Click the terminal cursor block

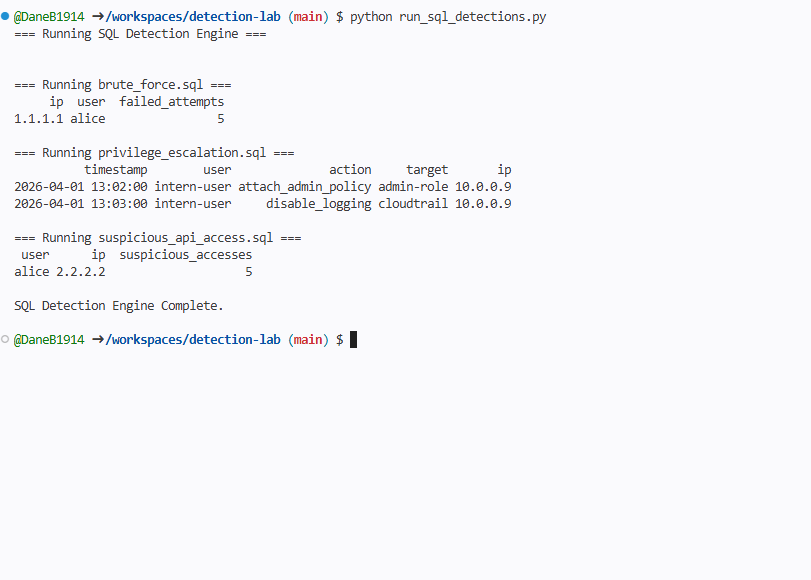[x=353, y=340]
